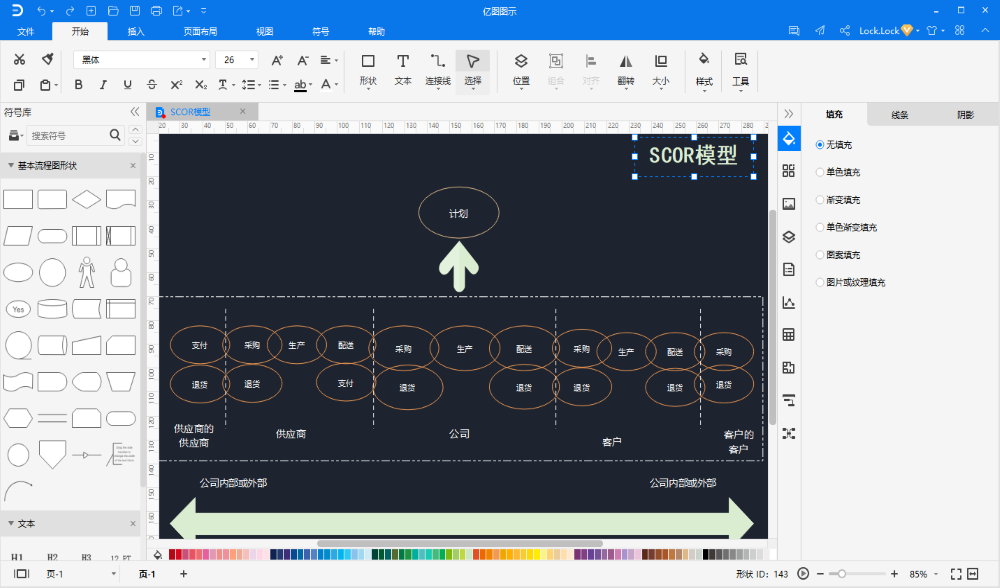Select the 文本 text tool

point(402,70)
